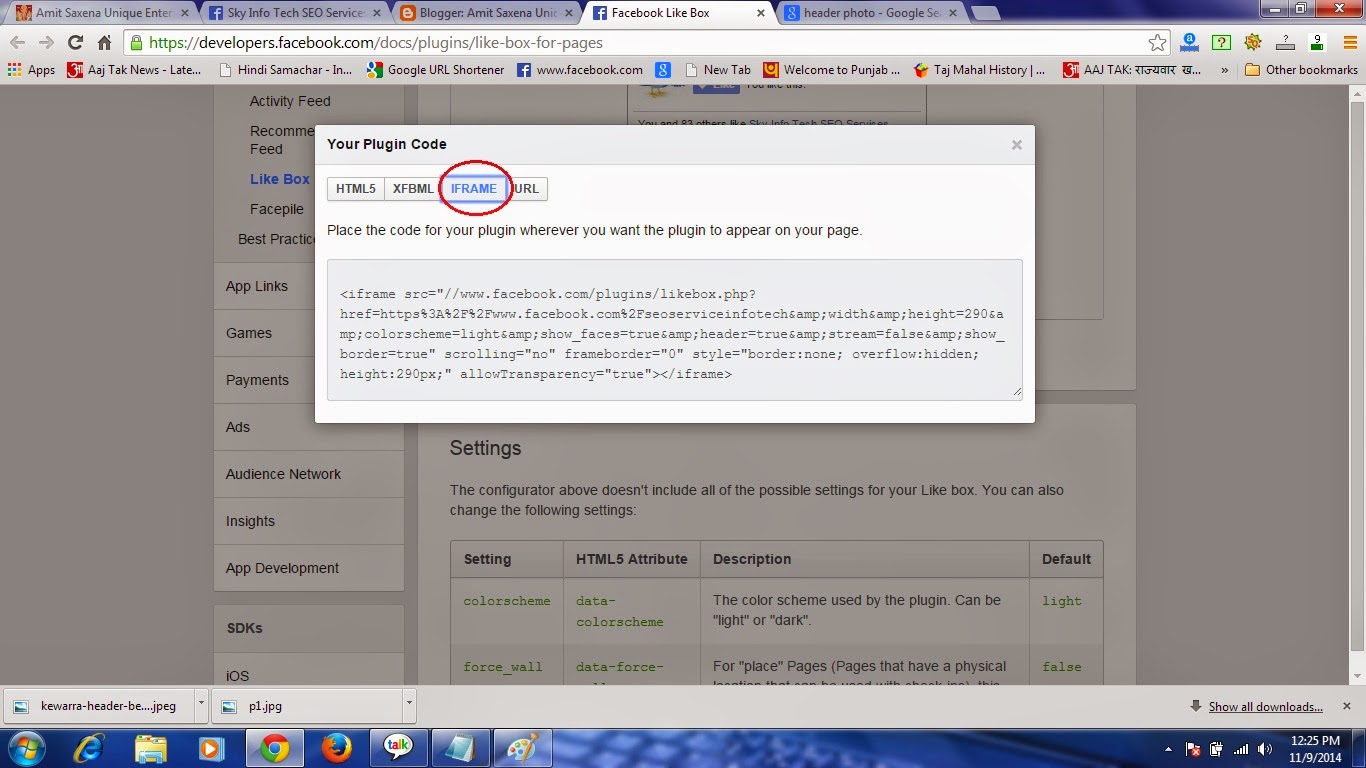This screenshot has height=768, width=1366.
Task: Open the App Development sidebar section
Action: click(x=309, y=568)
